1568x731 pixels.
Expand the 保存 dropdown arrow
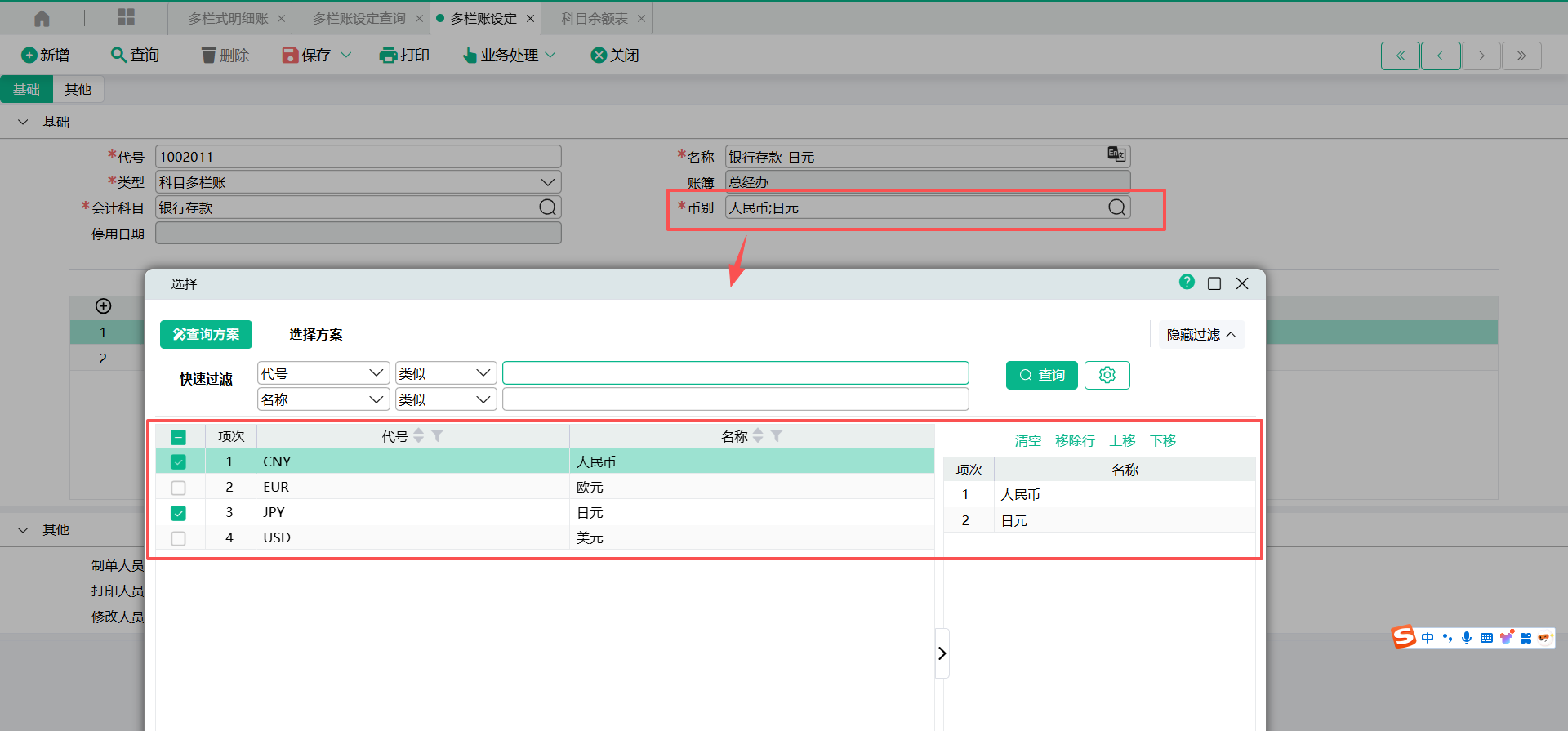(346, 55)
